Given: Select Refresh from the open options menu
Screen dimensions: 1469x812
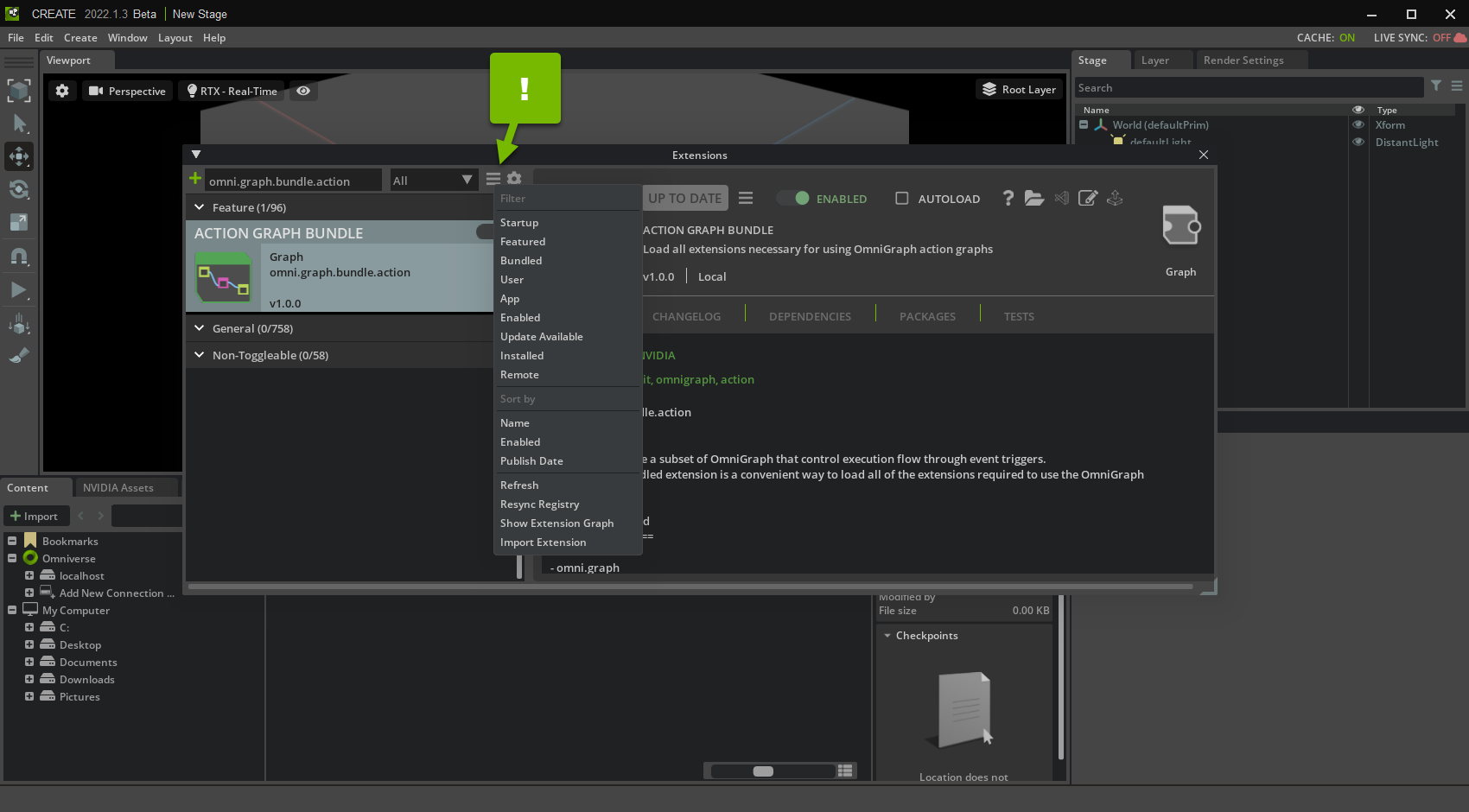Looking at the screenshot, I should 519,485.
